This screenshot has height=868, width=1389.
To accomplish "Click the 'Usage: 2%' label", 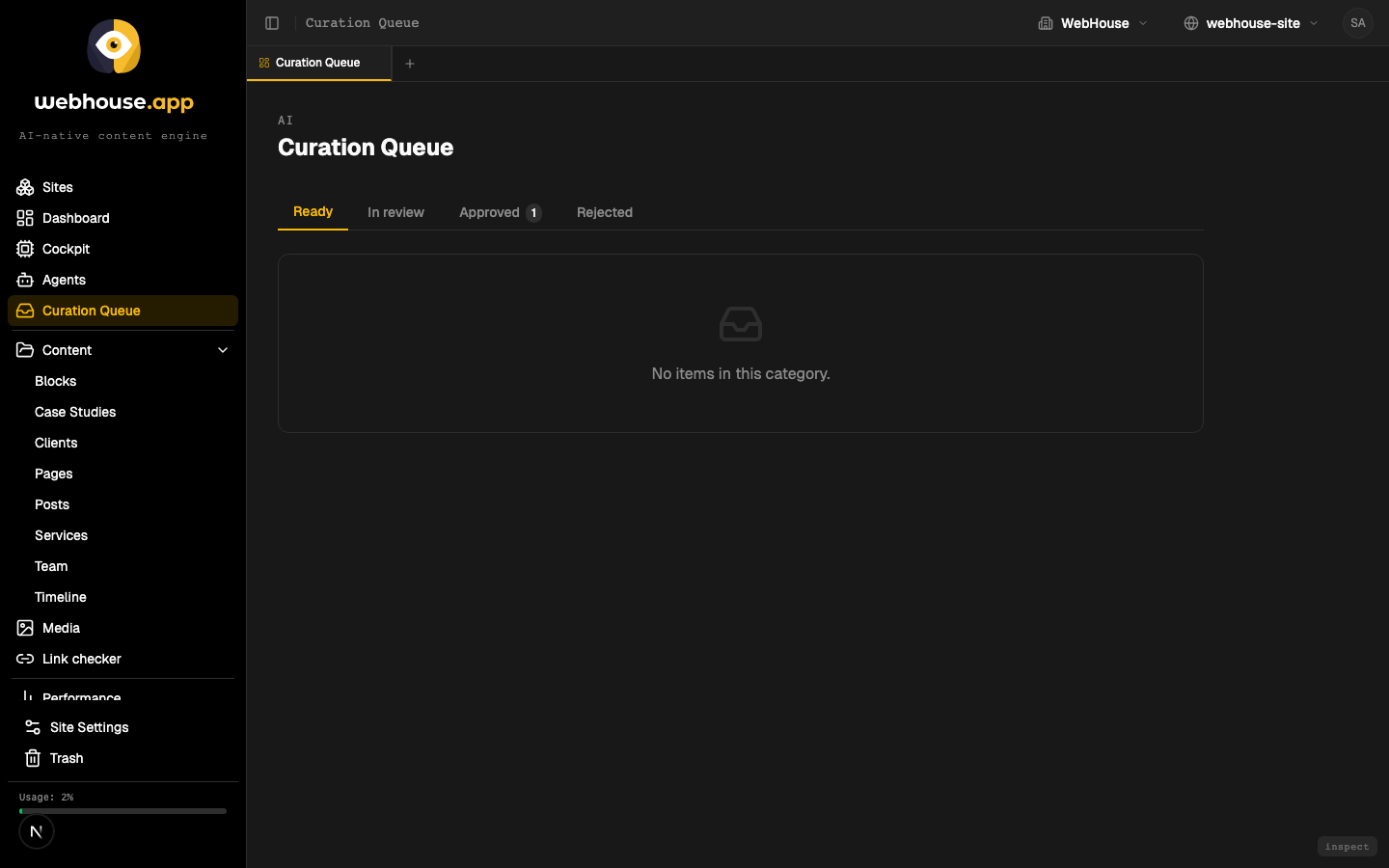I will (x=46, y=798).
